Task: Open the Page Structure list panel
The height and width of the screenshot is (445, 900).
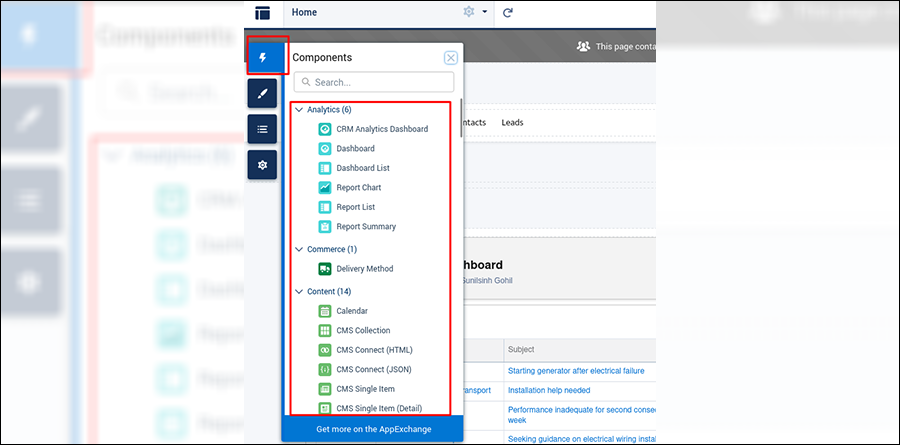Action: (262, 129)
